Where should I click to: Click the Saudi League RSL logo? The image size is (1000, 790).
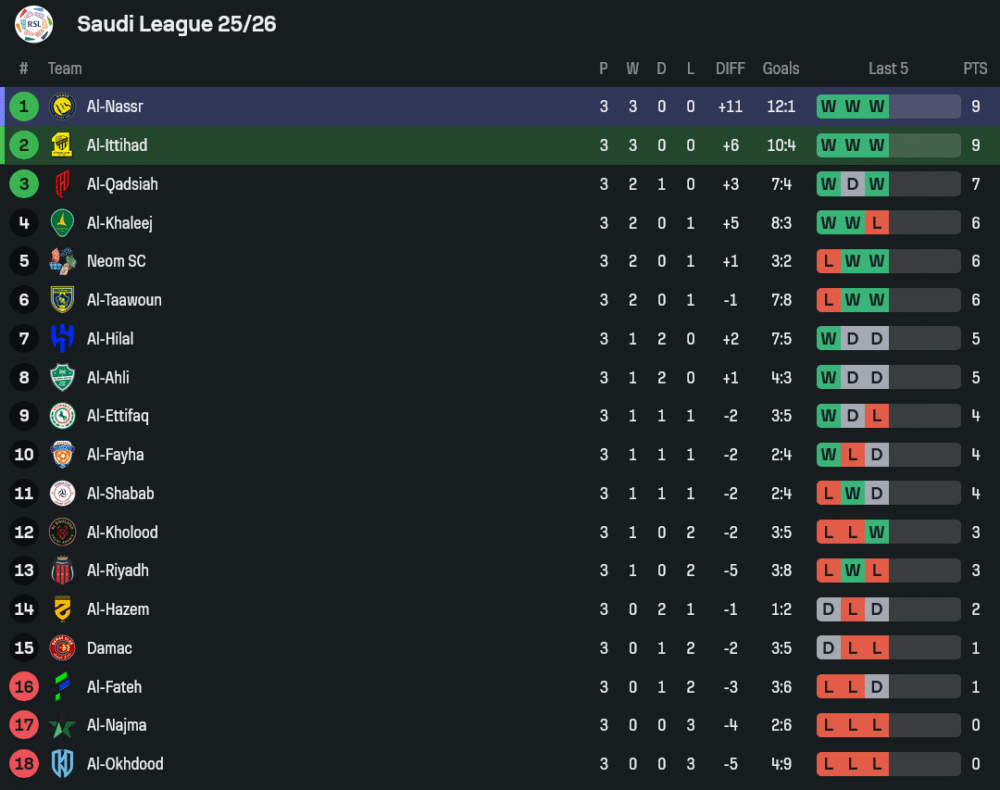[x=33, y=24]
